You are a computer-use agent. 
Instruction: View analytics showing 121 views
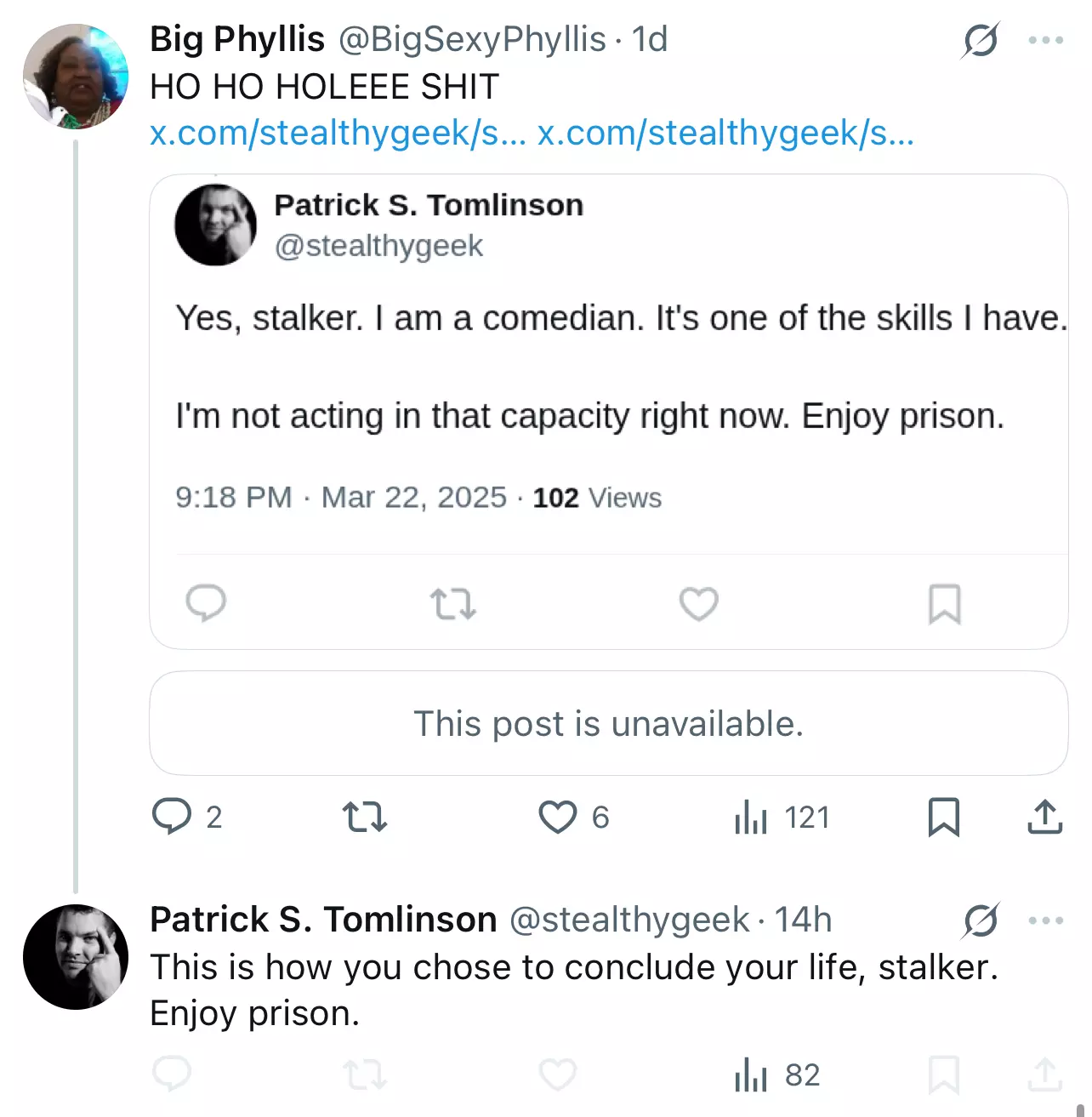[782, 817]
